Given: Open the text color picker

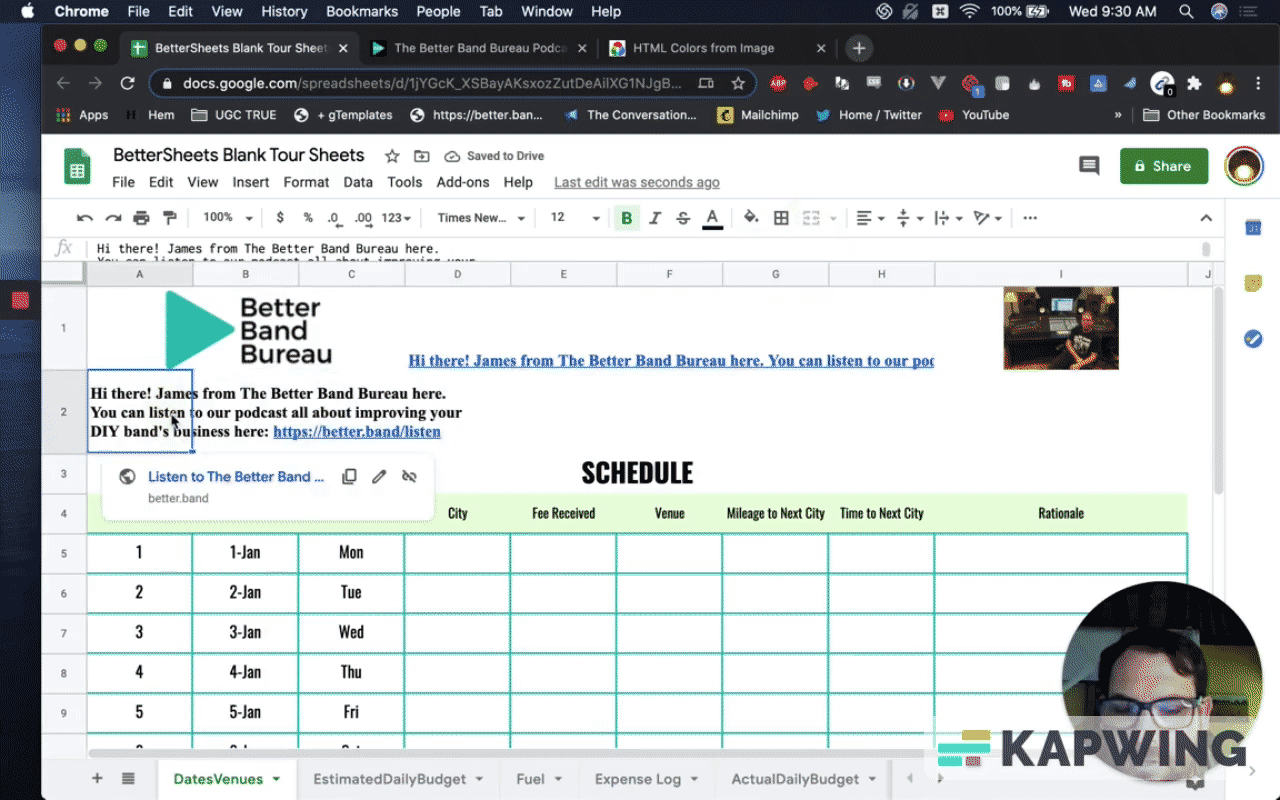Looking at the screenshot, I should click(x=712, y=218).
